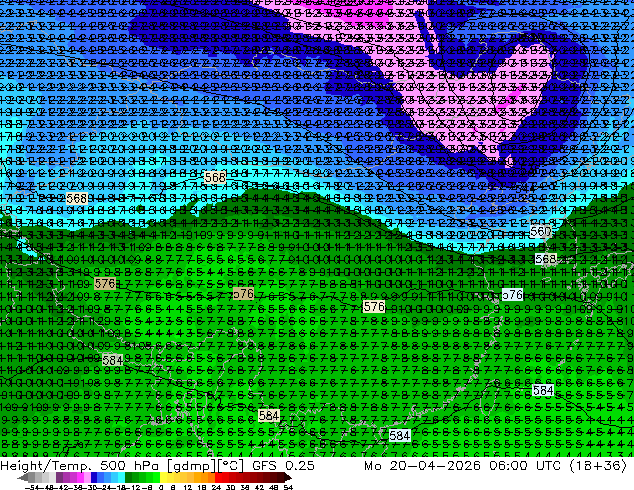
Task: Click the dark right arrow of the color scale
Action: [x=288, y=478]
